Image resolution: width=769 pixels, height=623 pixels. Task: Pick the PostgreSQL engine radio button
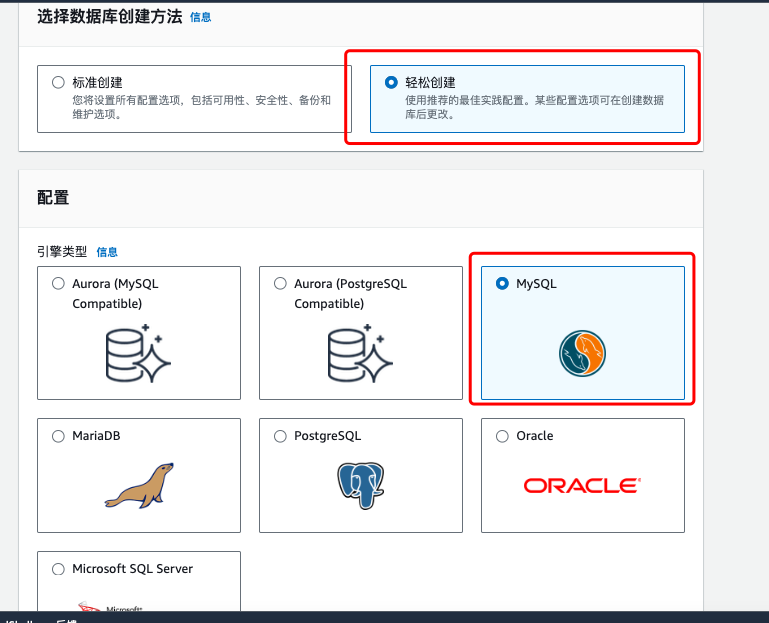pyautogui.click(x=280, y=436)
